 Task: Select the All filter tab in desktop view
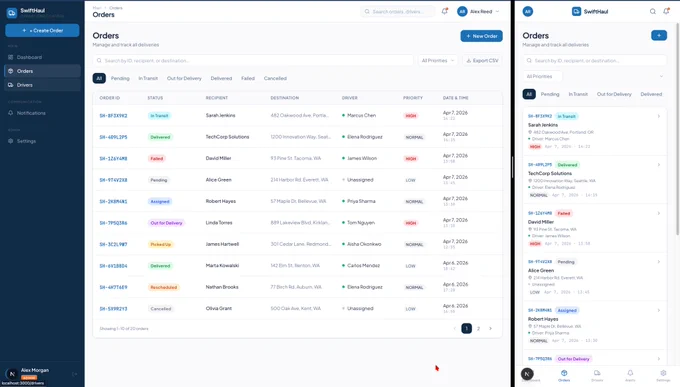coord(99,79)
